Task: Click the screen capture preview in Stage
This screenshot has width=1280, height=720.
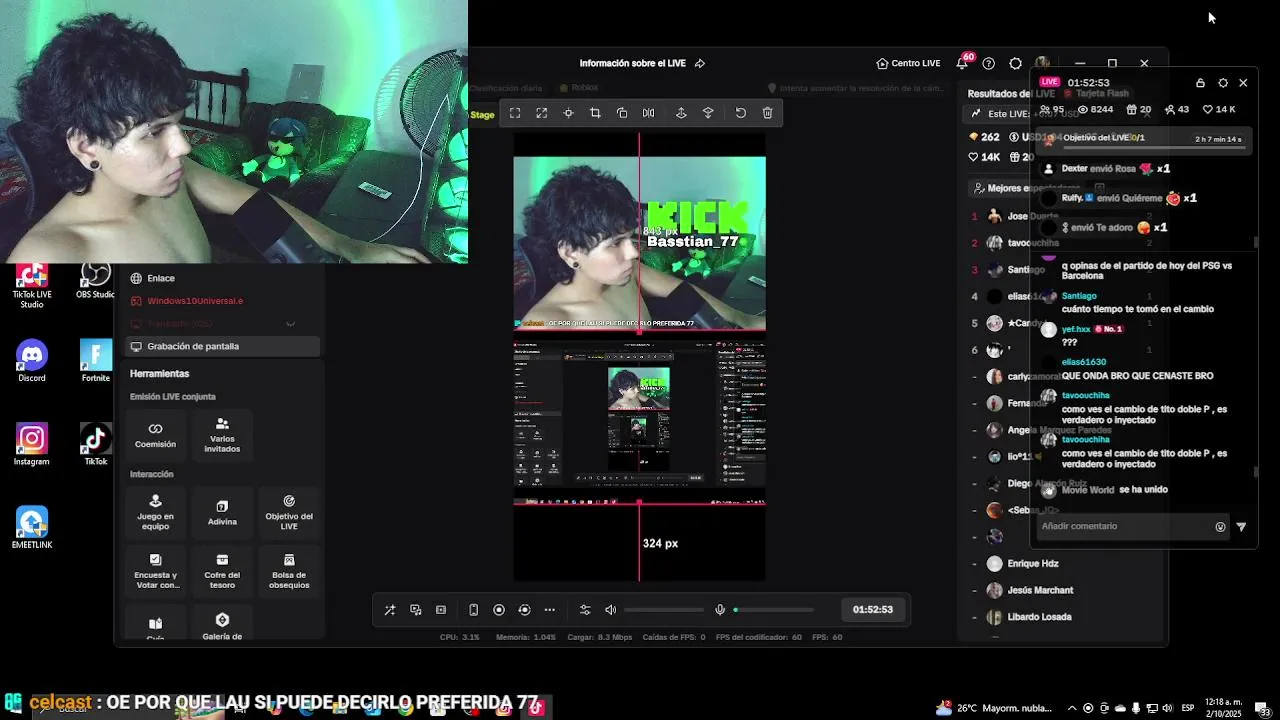Action: coord(640,417)
